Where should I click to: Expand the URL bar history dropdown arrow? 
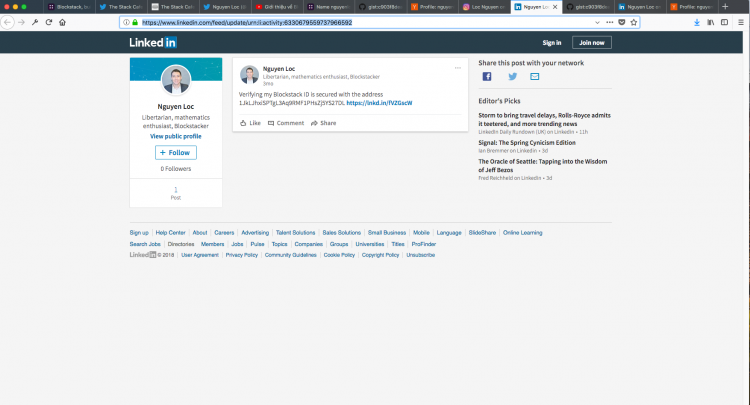(597, 22)
